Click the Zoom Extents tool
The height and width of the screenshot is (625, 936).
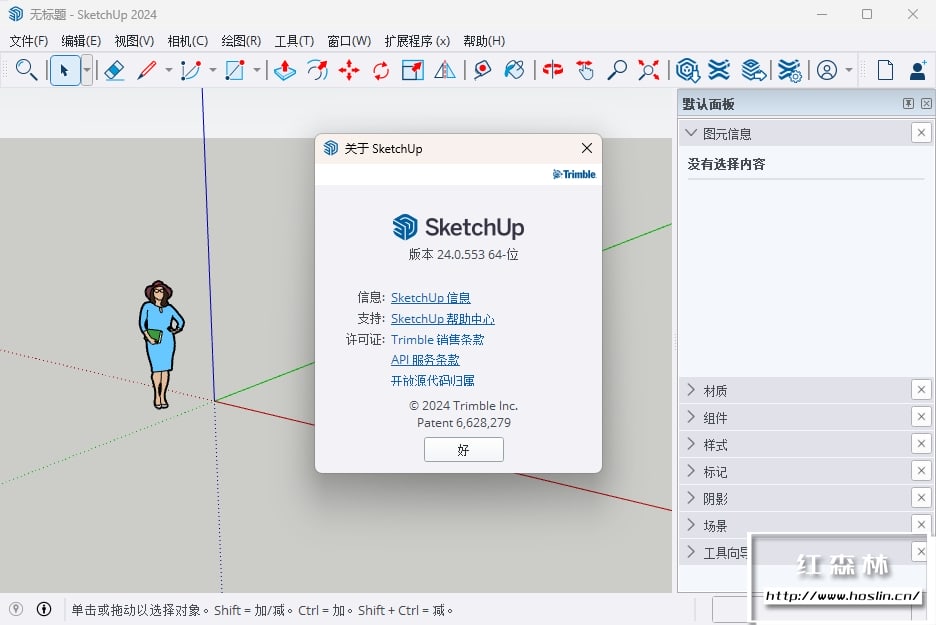point(648,70)
